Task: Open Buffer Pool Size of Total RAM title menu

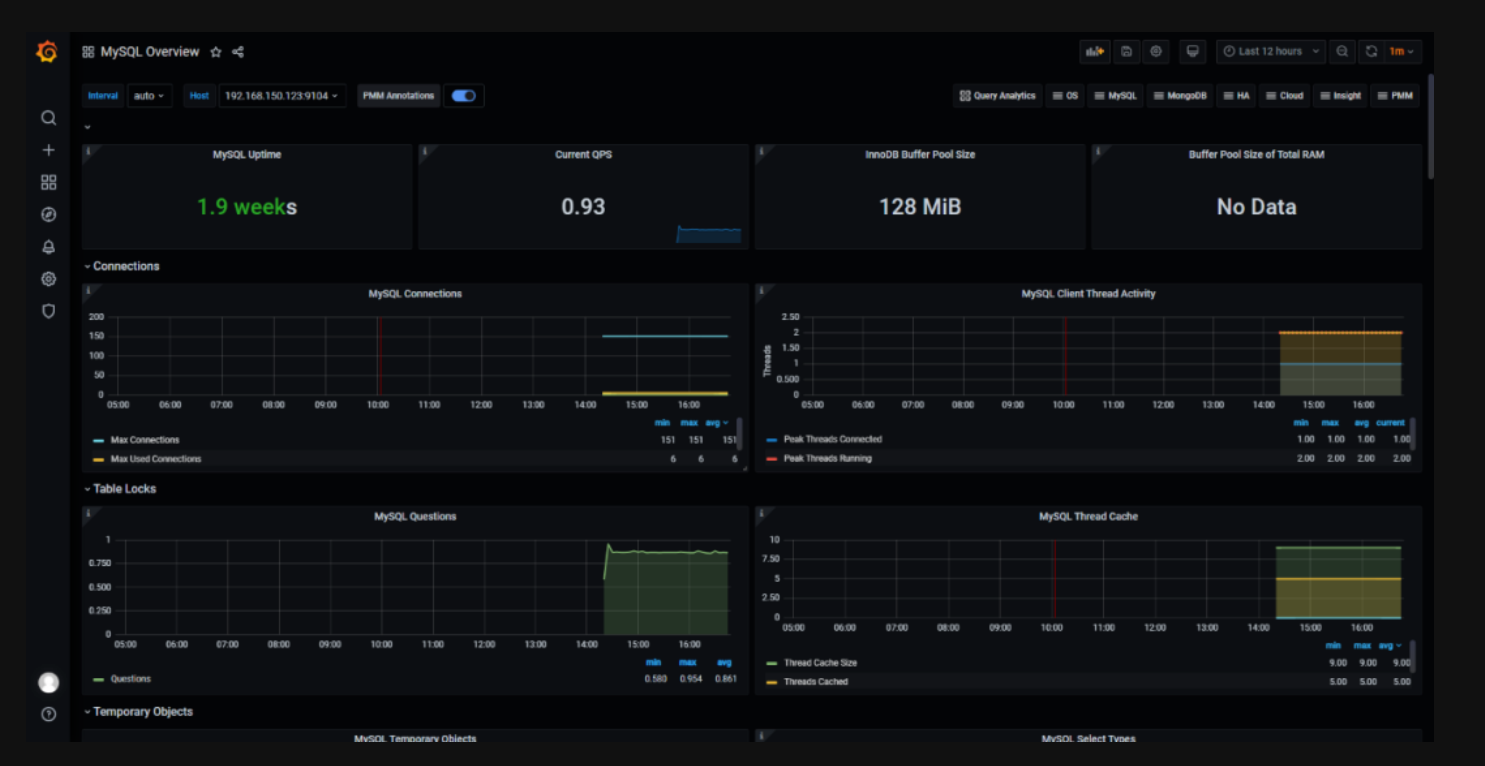Action: 1256,155
